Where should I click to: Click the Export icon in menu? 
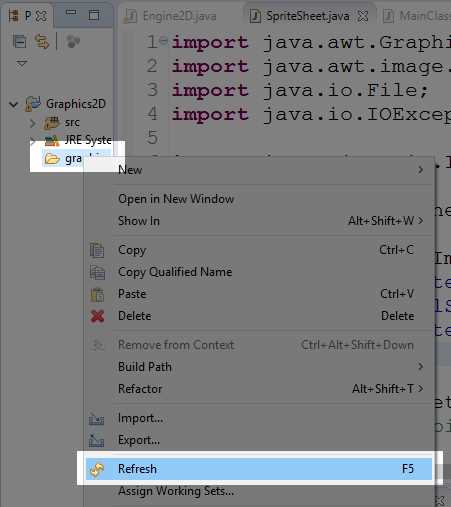pos(97,441)
